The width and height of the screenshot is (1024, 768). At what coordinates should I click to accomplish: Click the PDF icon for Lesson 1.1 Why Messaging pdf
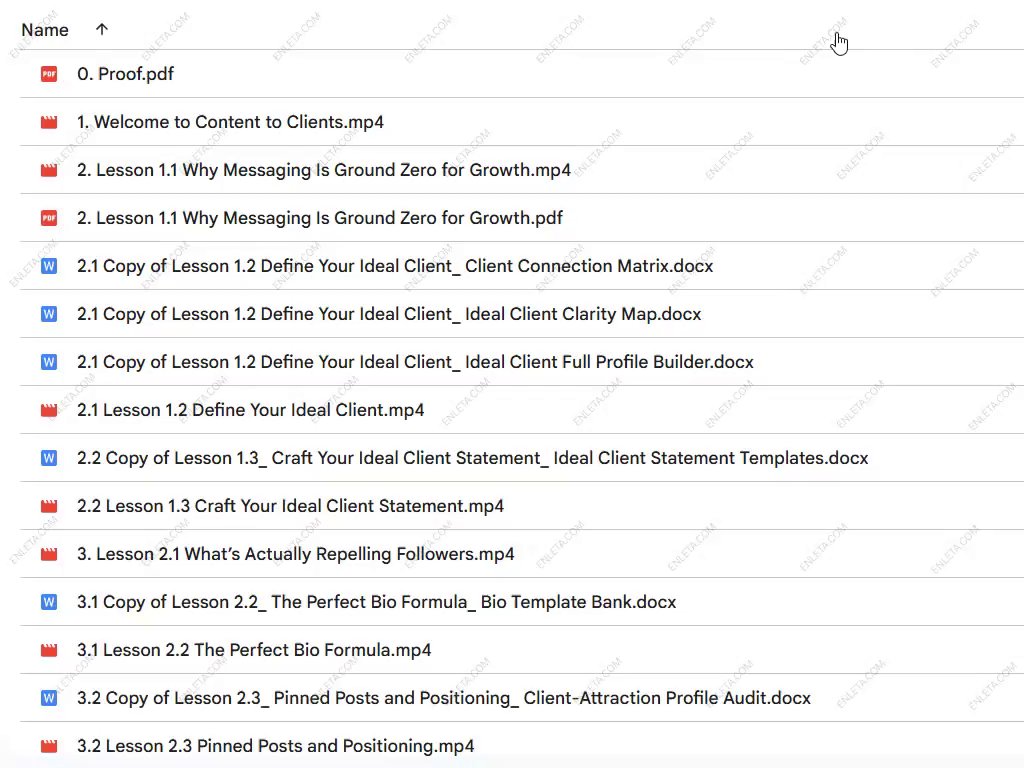[x=49, y=218]
